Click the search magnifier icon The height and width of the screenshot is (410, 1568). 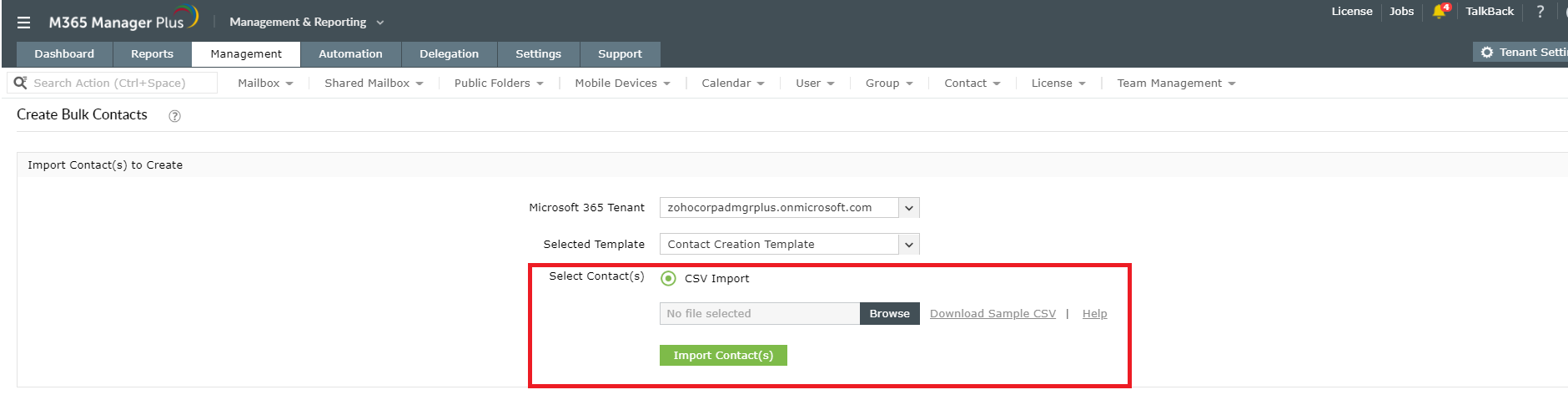pyautogui.click(x=20, y=83)
